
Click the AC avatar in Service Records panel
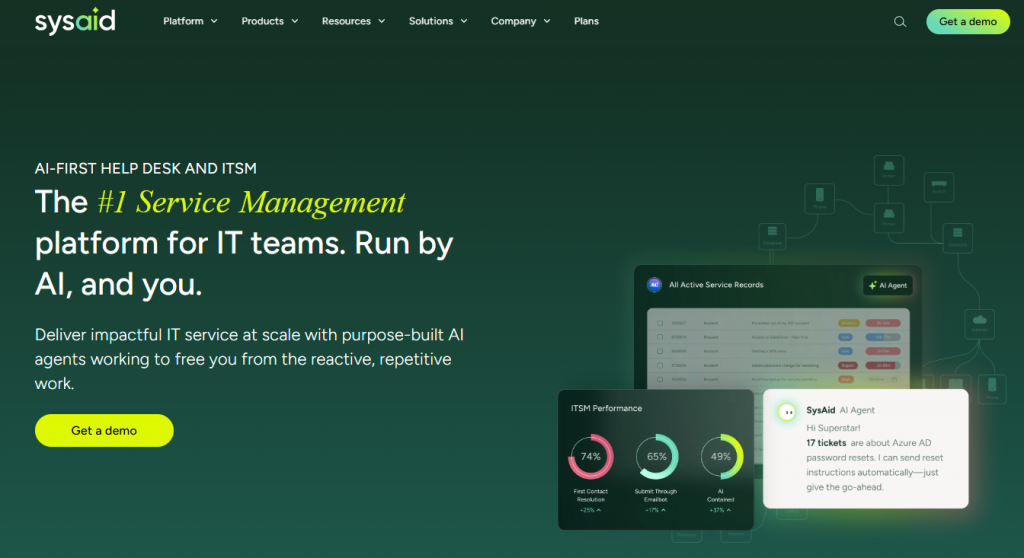click(x=654, y=285)
